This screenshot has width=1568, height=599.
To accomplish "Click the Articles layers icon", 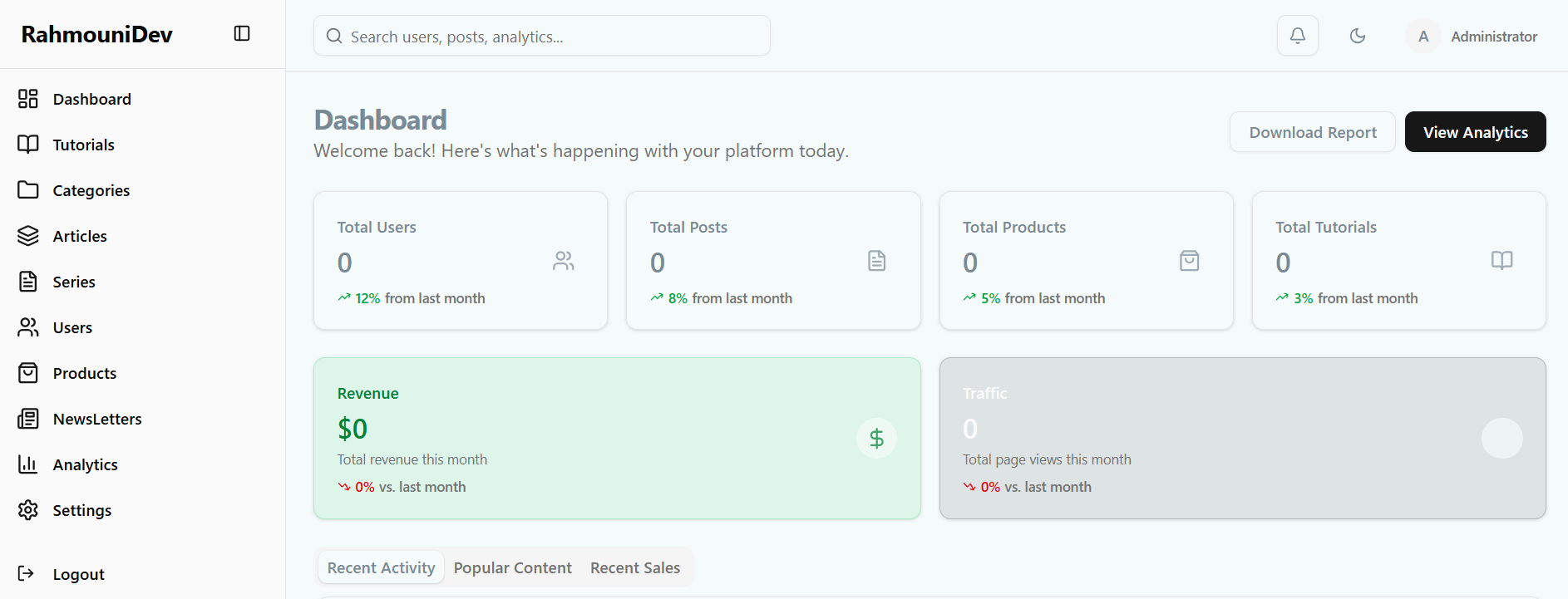I will click(x=28, y=236).
